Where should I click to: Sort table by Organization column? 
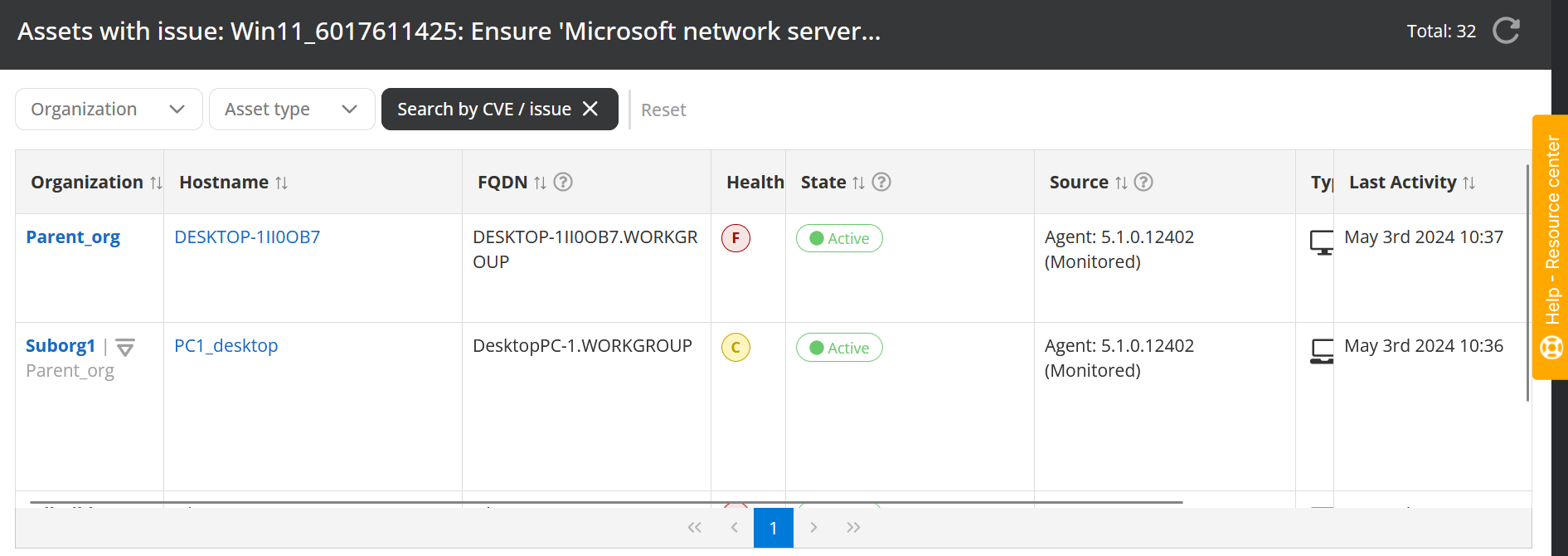point(156,183)
